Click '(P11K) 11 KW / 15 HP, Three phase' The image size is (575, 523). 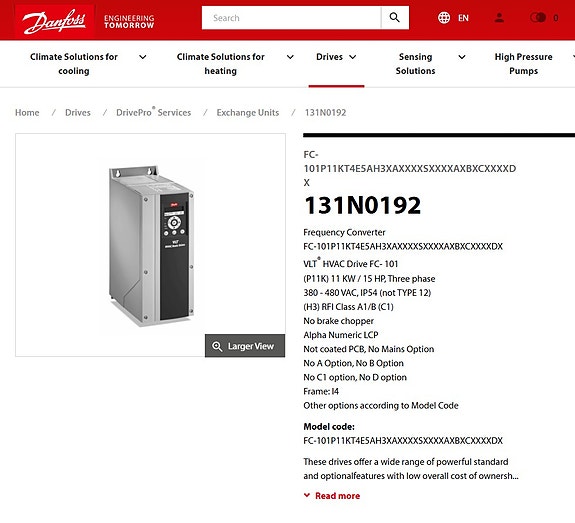369,279
